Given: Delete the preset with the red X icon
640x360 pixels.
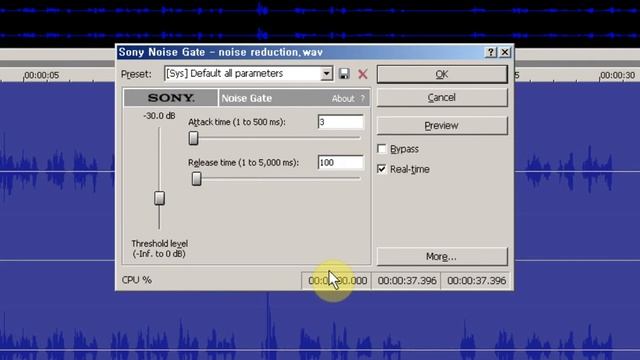Looking at the screenshot, I should pyautogui.click(x=362, y=74).
